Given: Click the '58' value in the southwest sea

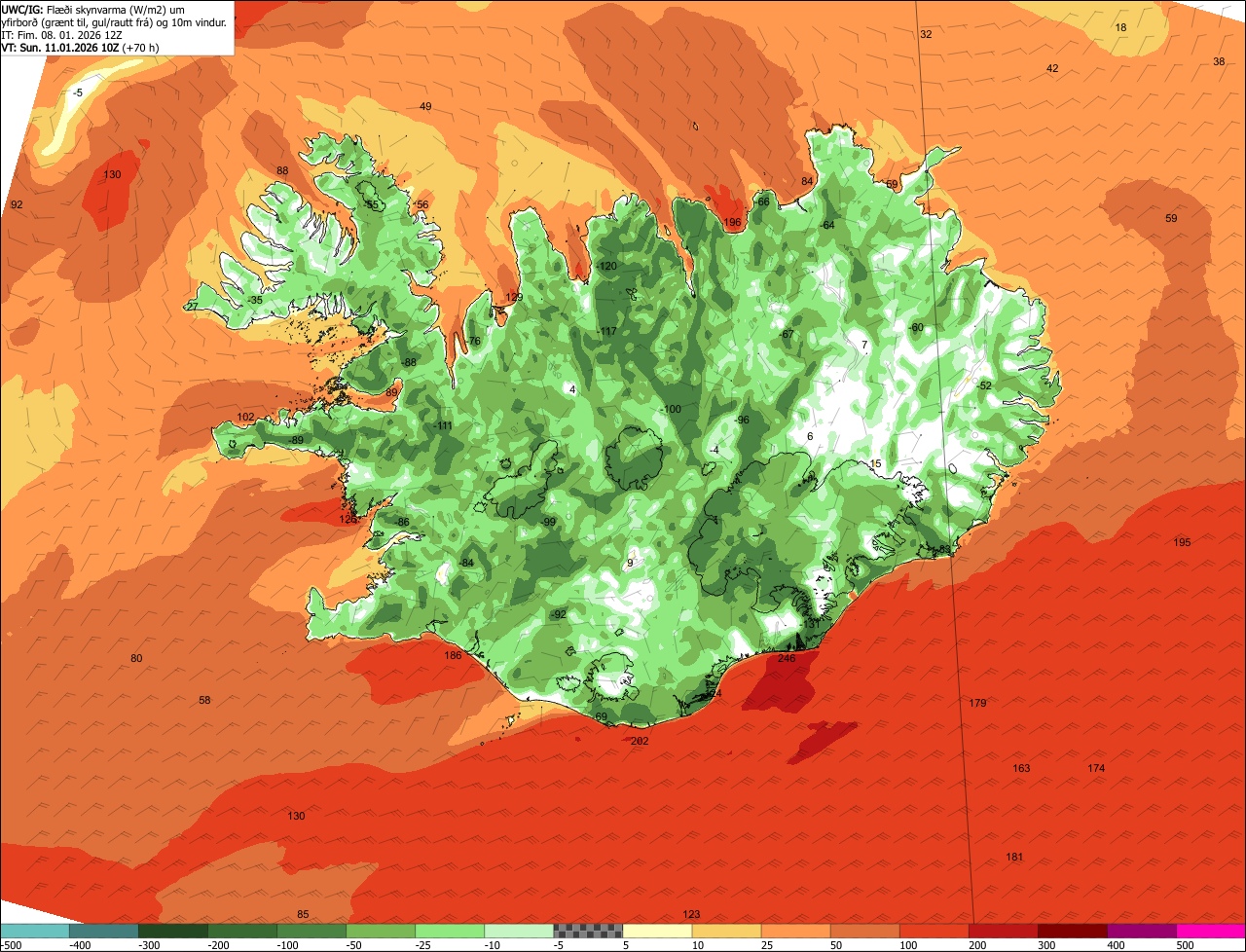Looking at the screenshot, I should pos(204,701).
